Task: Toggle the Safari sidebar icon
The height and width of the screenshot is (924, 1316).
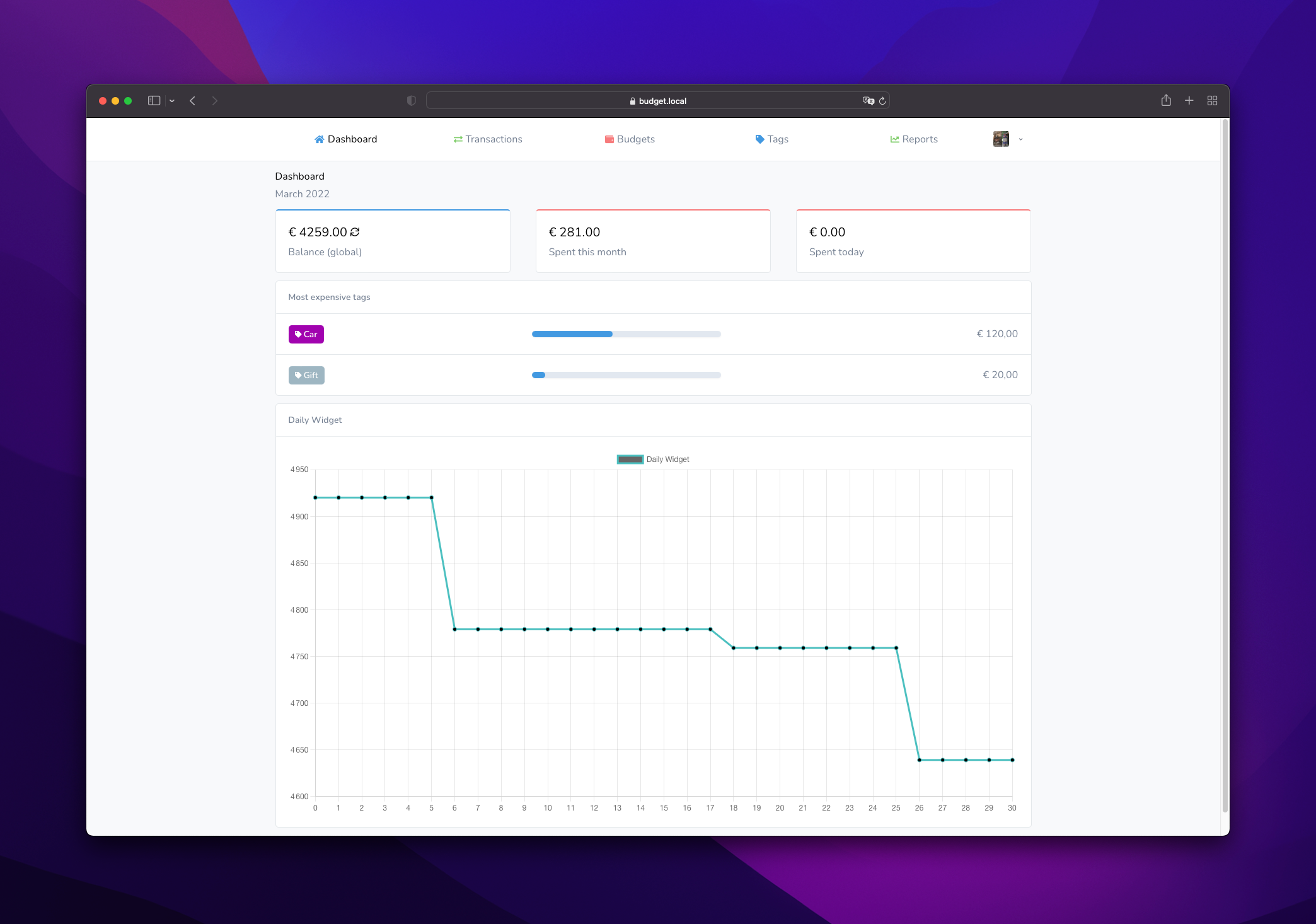Action: point(154,101)
